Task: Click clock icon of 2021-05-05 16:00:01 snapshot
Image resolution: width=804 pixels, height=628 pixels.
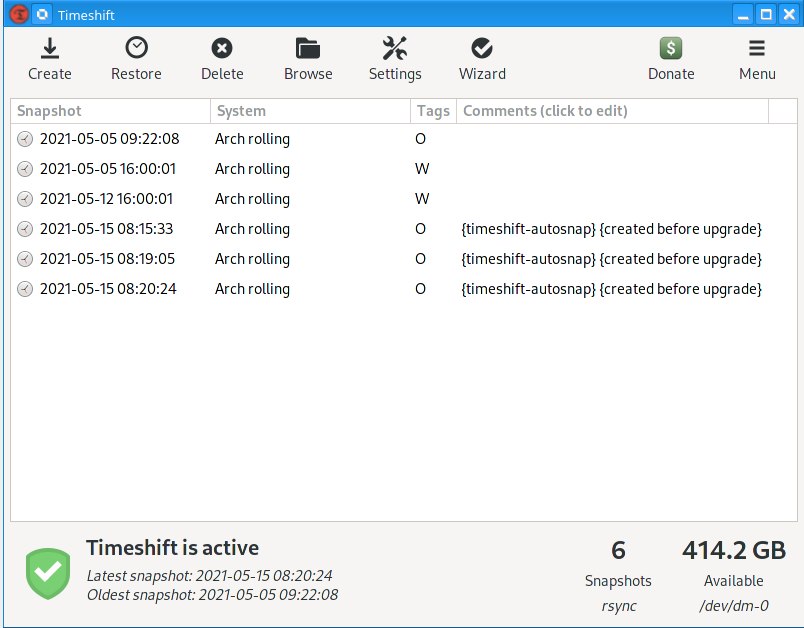Action: [x=25, y=169]
